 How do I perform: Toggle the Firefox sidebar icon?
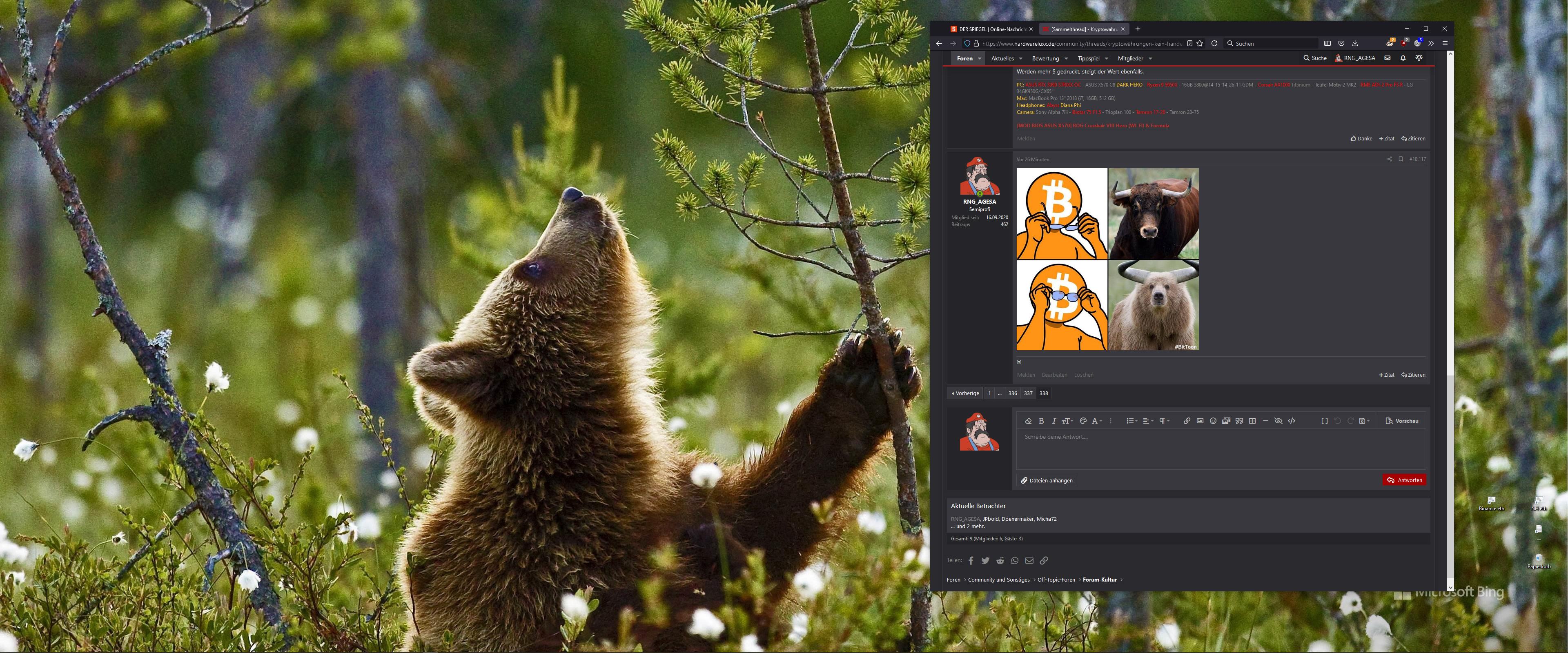[x=1327, y=43]
